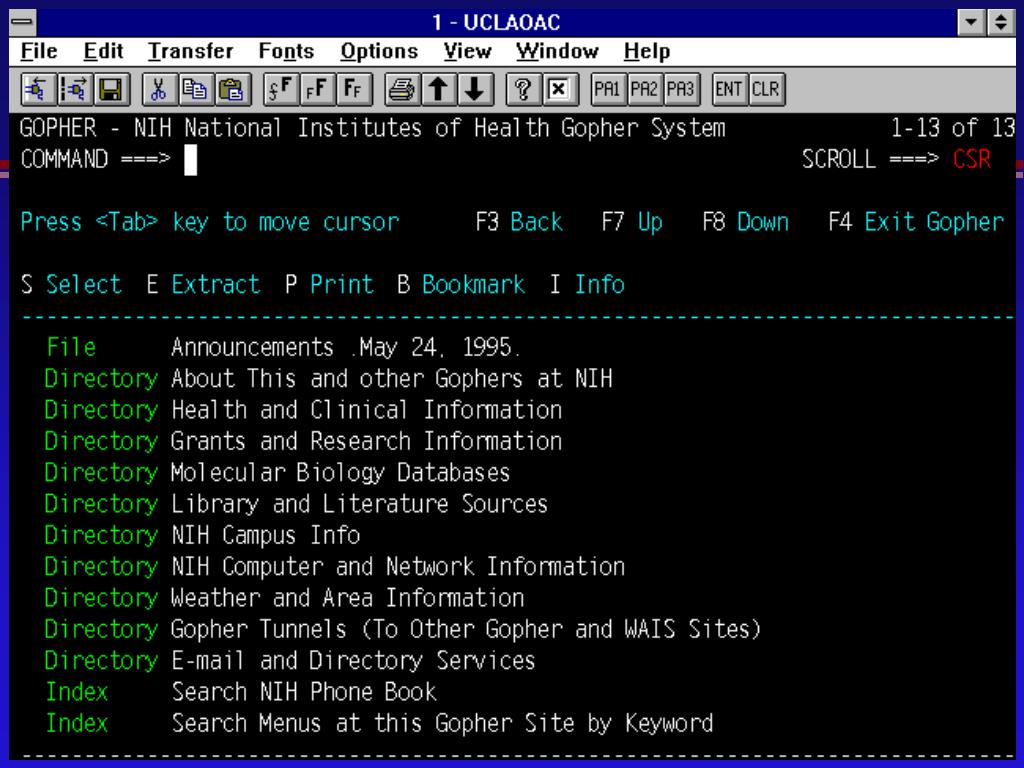Click the disconnect session toolbar icon

(x=74, y=89)
